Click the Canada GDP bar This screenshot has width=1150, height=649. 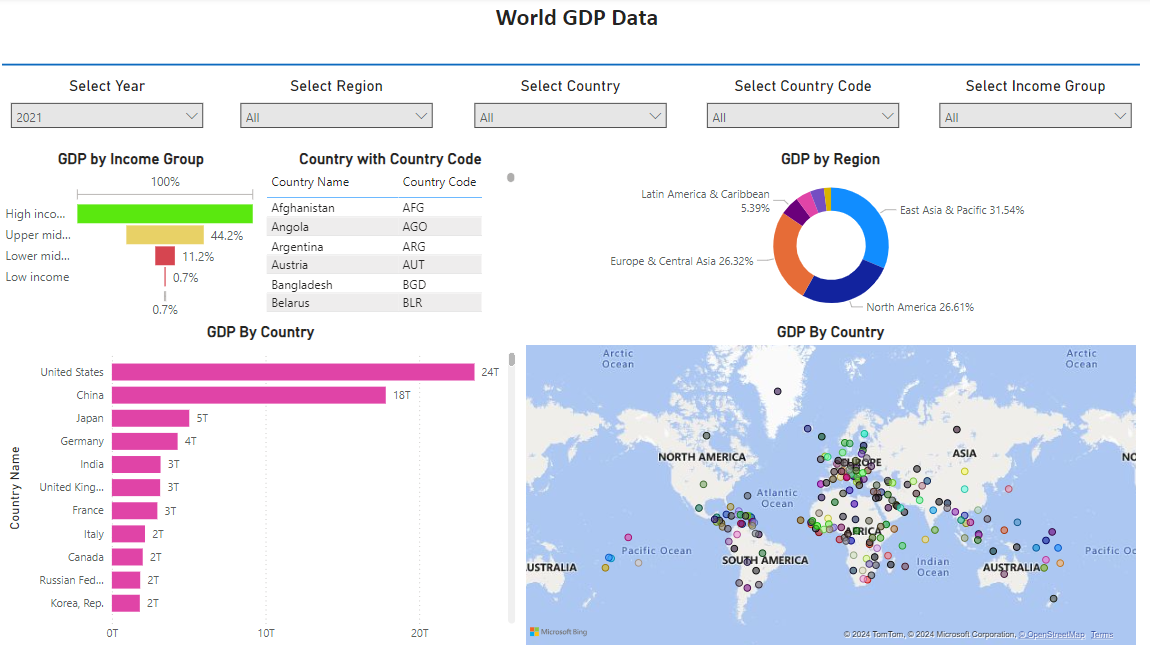(x=127, y=557)
